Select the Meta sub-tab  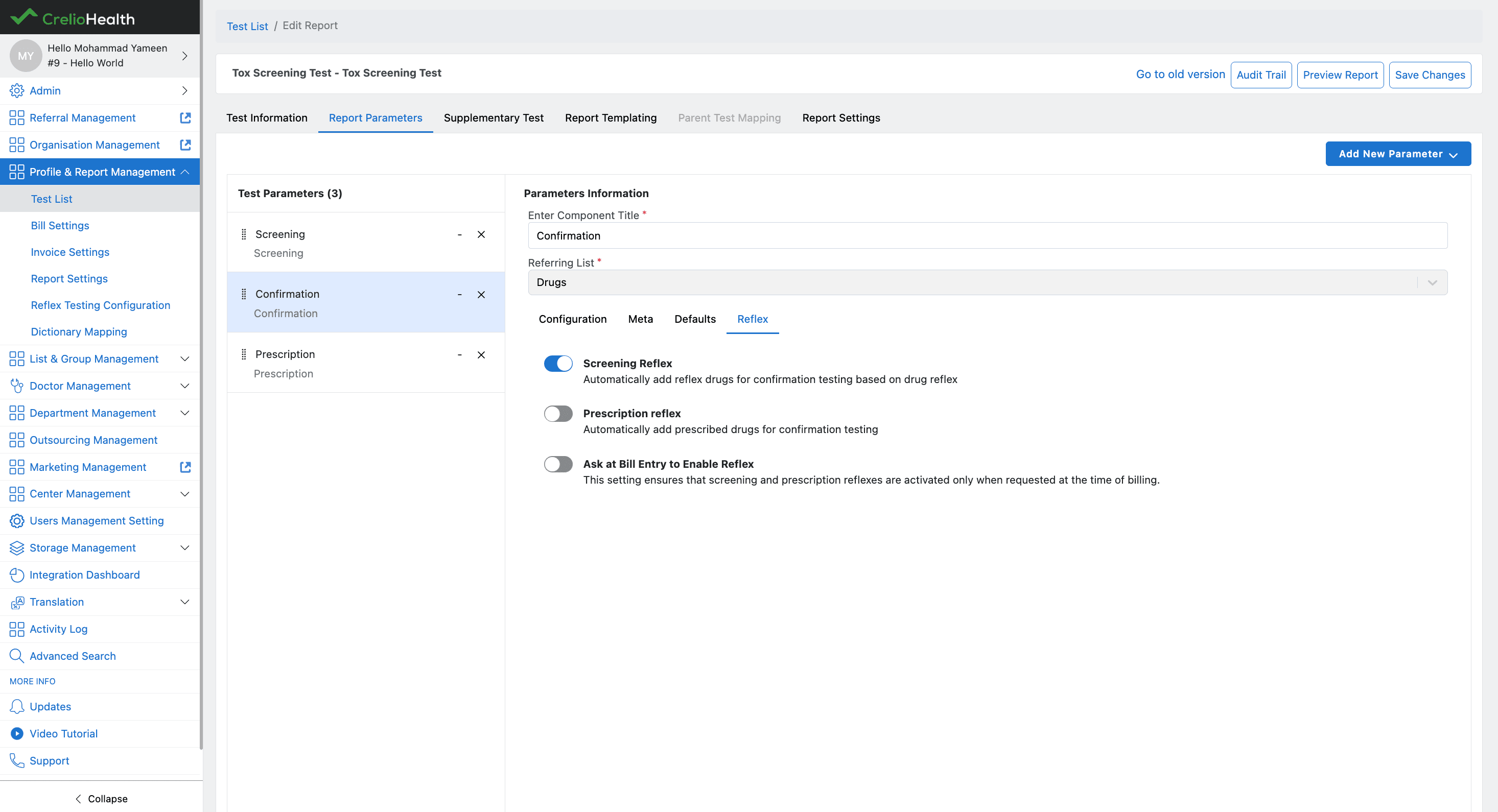tap(640, 319)
